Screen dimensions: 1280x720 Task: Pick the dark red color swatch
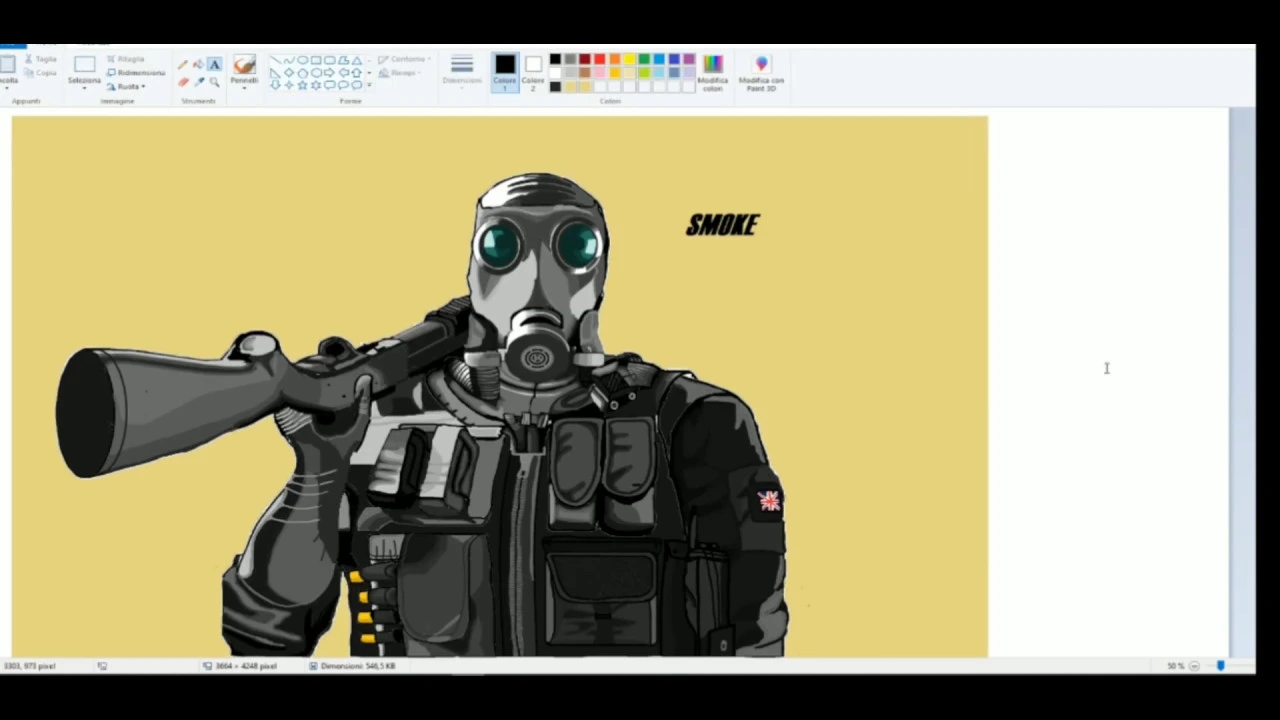coord(585,59)
